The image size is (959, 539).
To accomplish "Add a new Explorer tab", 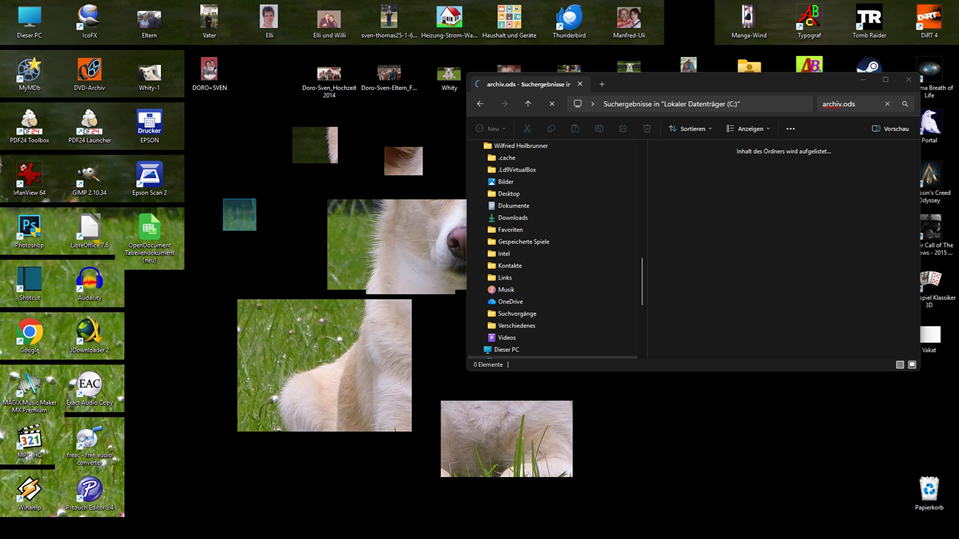I will tap(602, 84).
